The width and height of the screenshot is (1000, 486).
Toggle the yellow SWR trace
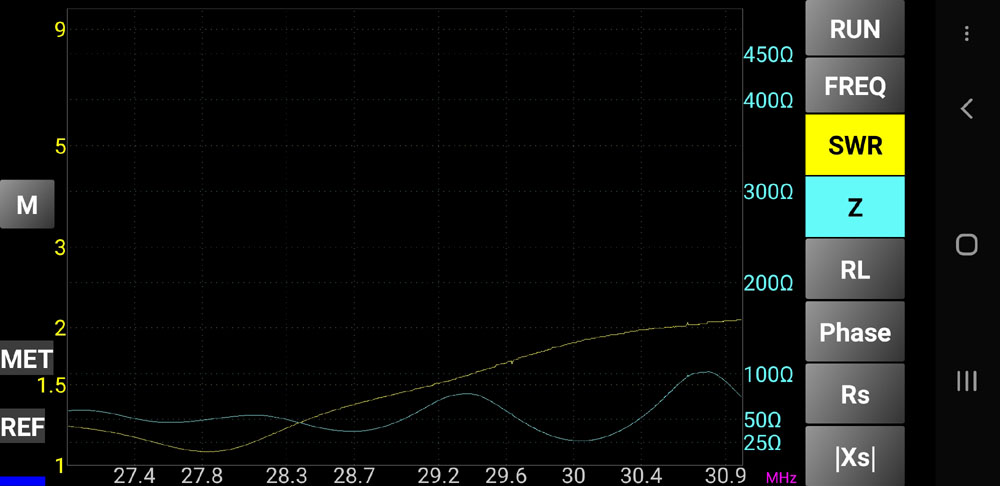click(x=855, y=145)
